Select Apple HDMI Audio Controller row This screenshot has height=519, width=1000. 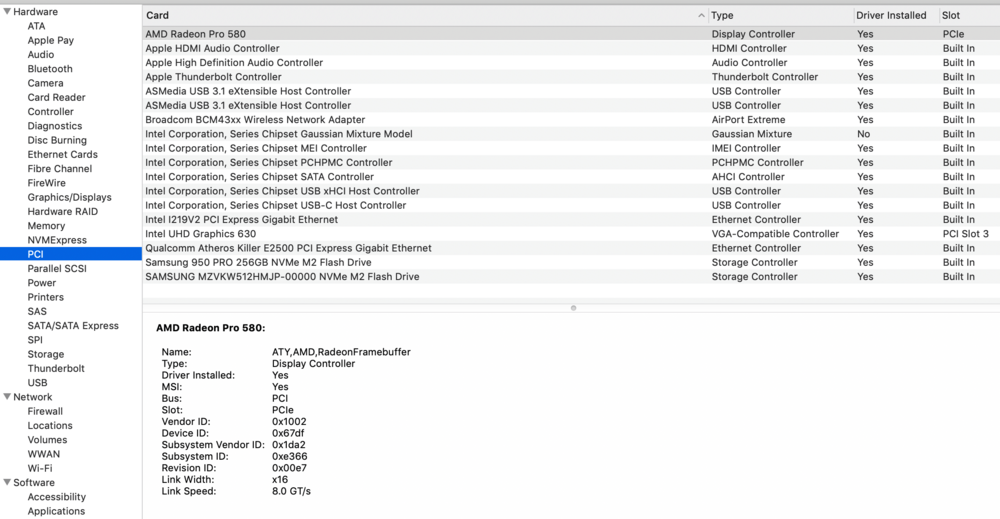571,48
